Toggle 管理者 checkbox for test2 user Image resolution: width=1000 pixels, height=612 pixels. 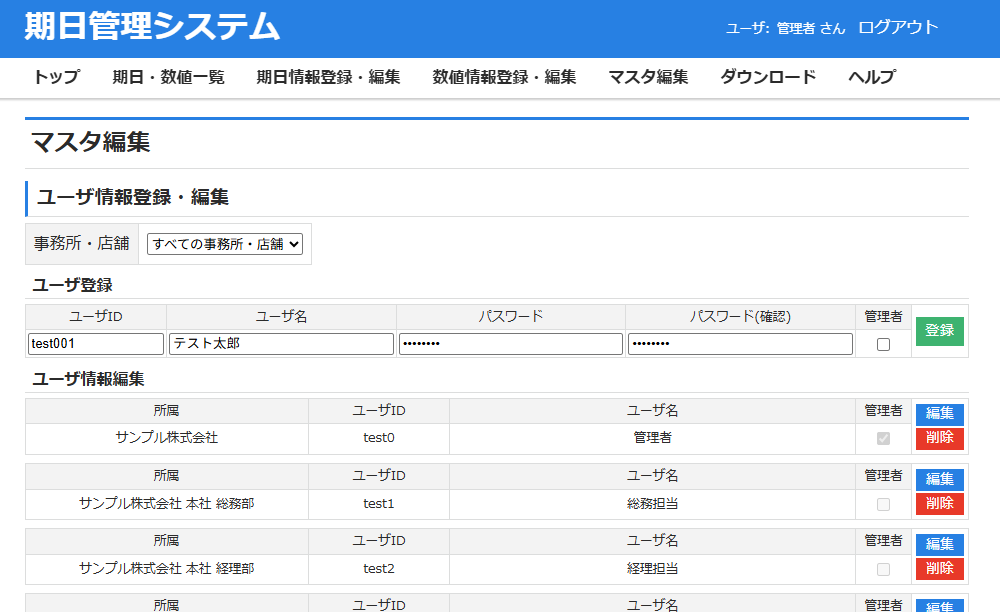tap(883, 569)
